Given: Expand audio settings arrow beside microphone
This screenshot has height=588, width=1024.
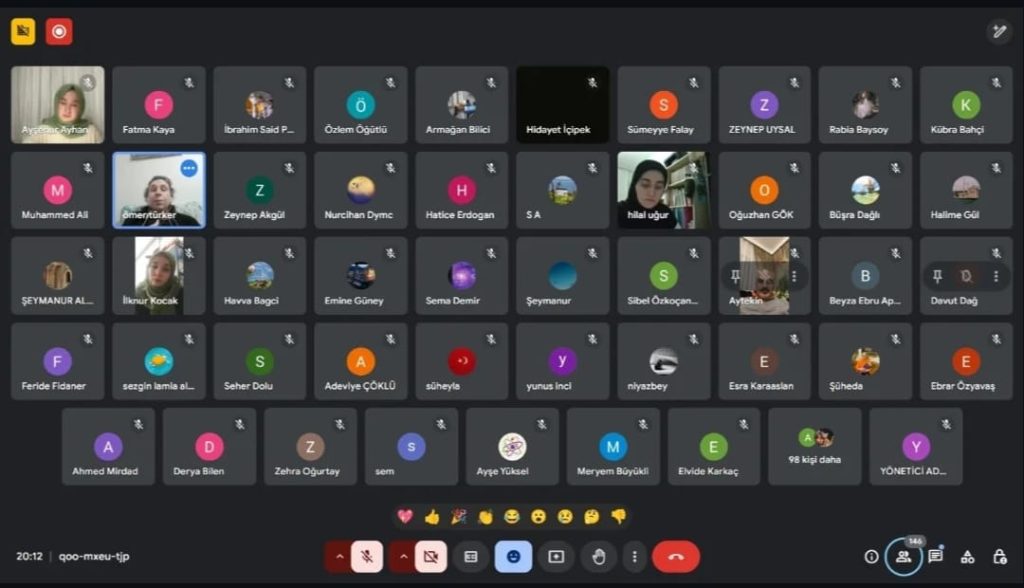Looking at the screenshot, I should click(338, 557).
